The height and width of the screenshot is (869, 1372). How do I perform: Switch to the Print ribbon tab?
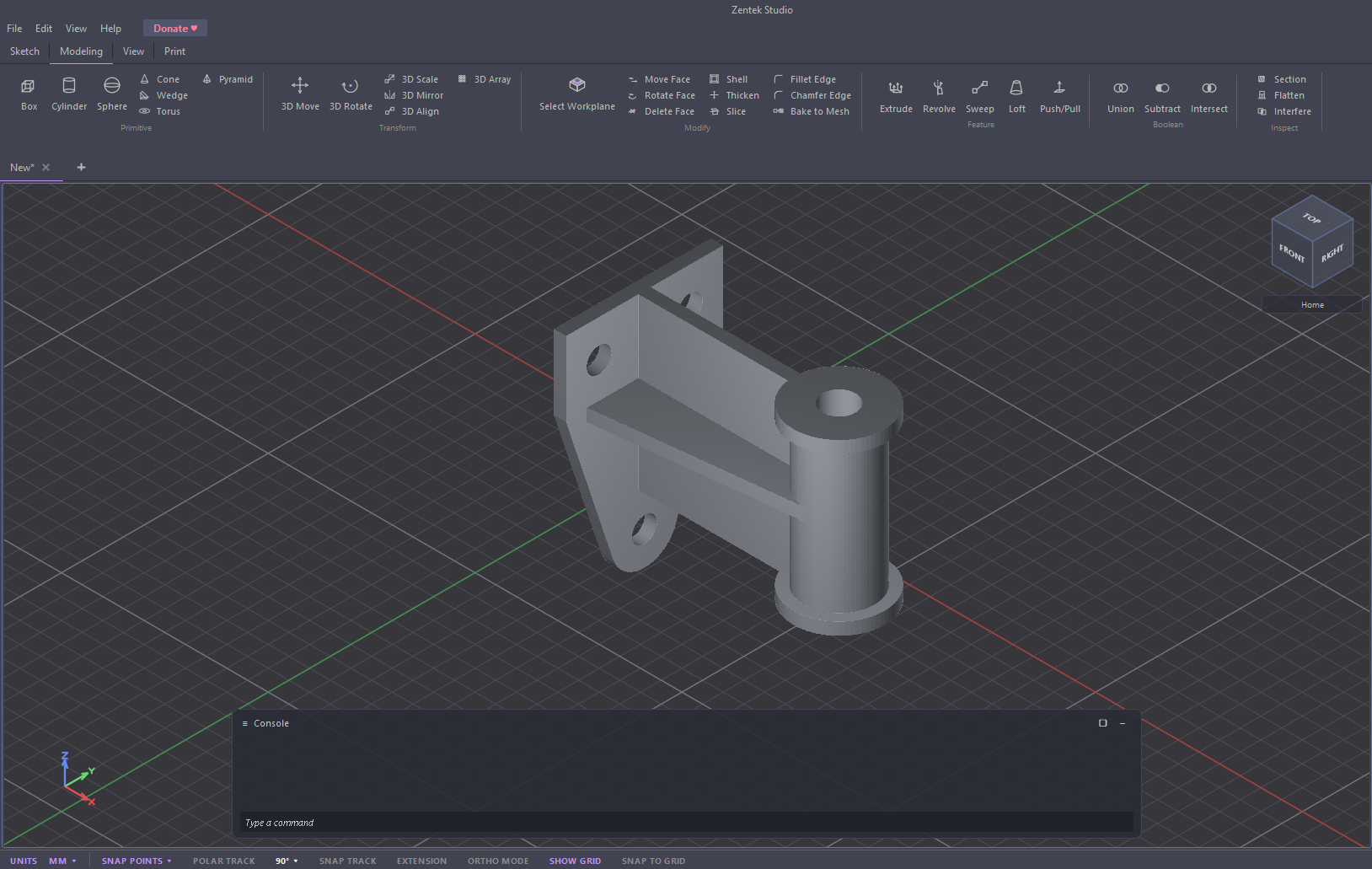(x=174, y=51)
